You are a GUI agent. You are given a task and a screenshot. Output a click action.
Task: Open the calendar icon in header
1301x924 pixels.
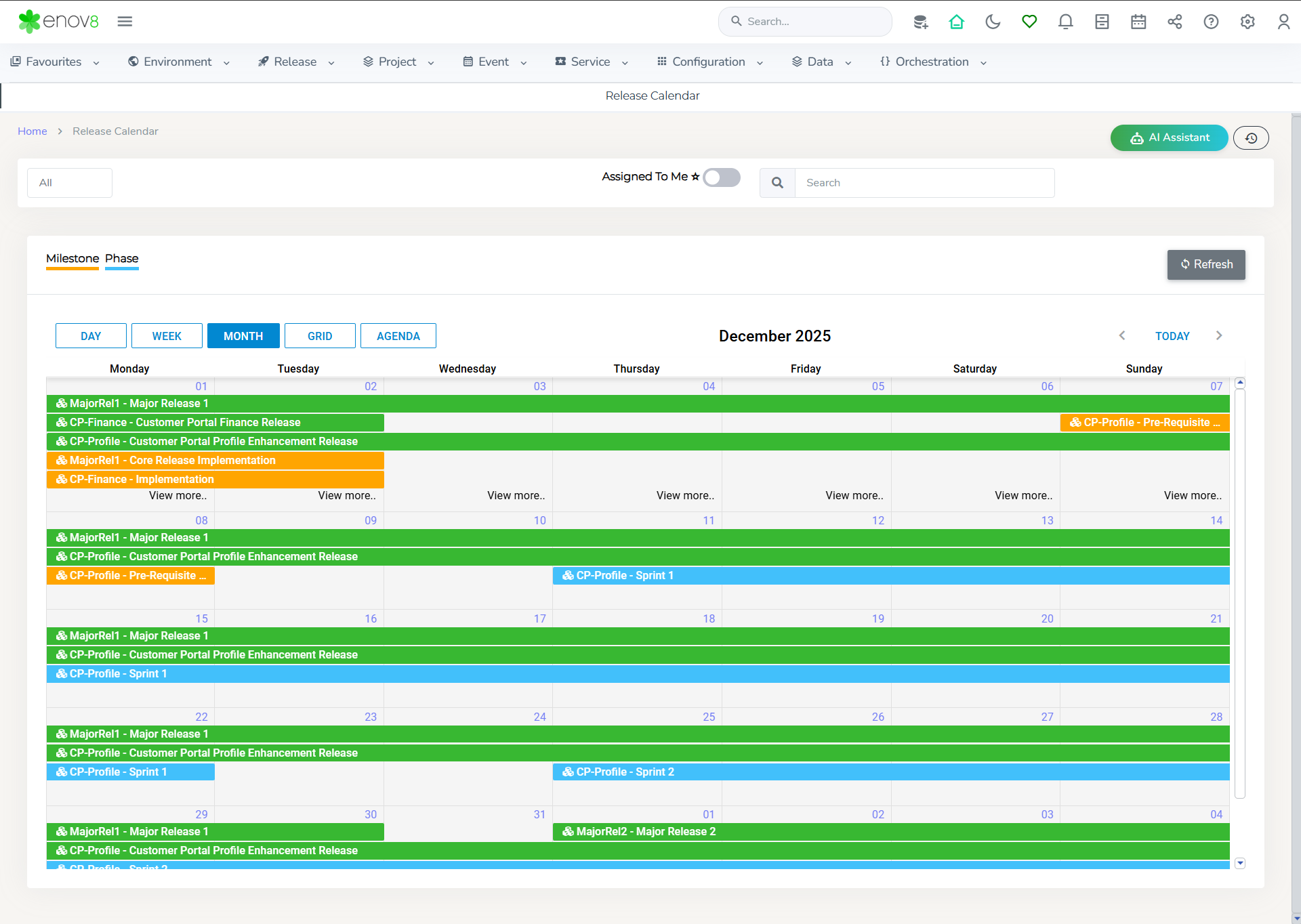point(1138,22)
